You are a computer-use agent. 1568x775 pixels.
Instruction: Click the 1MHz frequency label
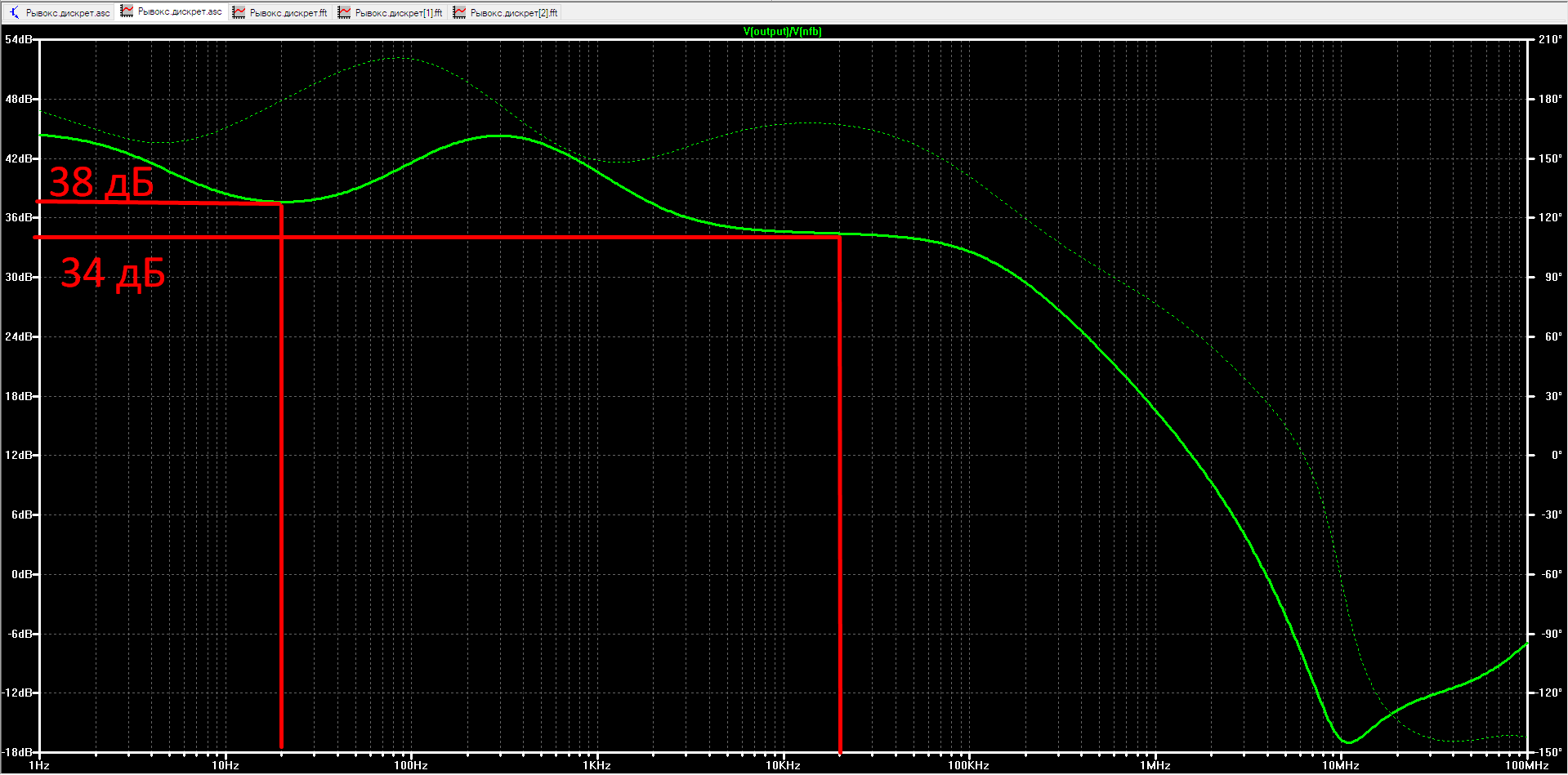1155,765
